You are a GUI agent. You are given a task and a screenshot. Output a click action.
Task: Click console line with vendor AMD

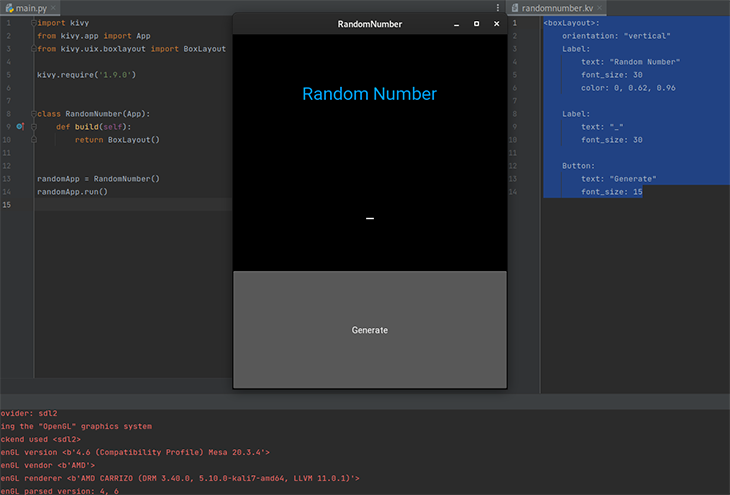tap(47, 466)
